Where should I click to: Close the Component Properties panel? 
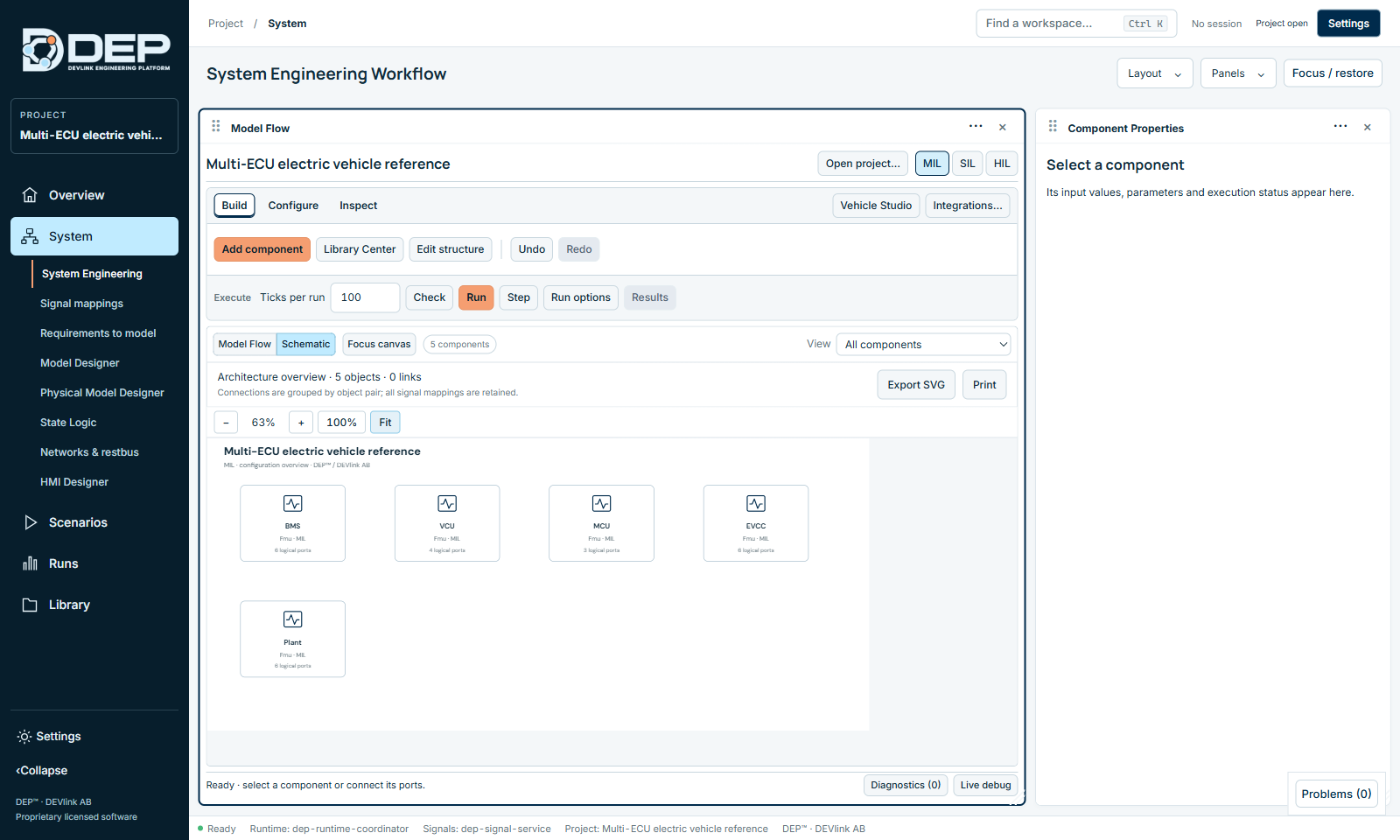(x=1368, y=128)
